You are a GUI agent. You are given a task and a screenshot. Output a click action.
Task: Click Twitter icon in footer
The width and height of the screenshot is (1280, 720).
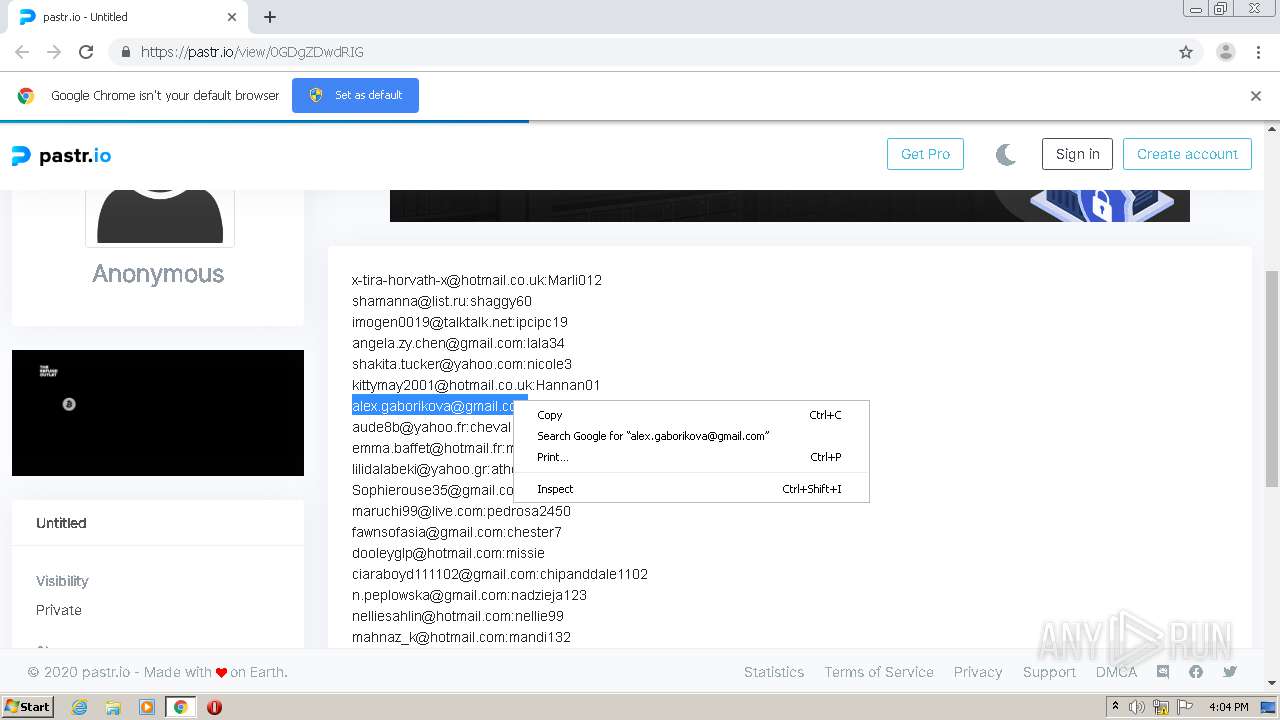tap(1230, 672)
